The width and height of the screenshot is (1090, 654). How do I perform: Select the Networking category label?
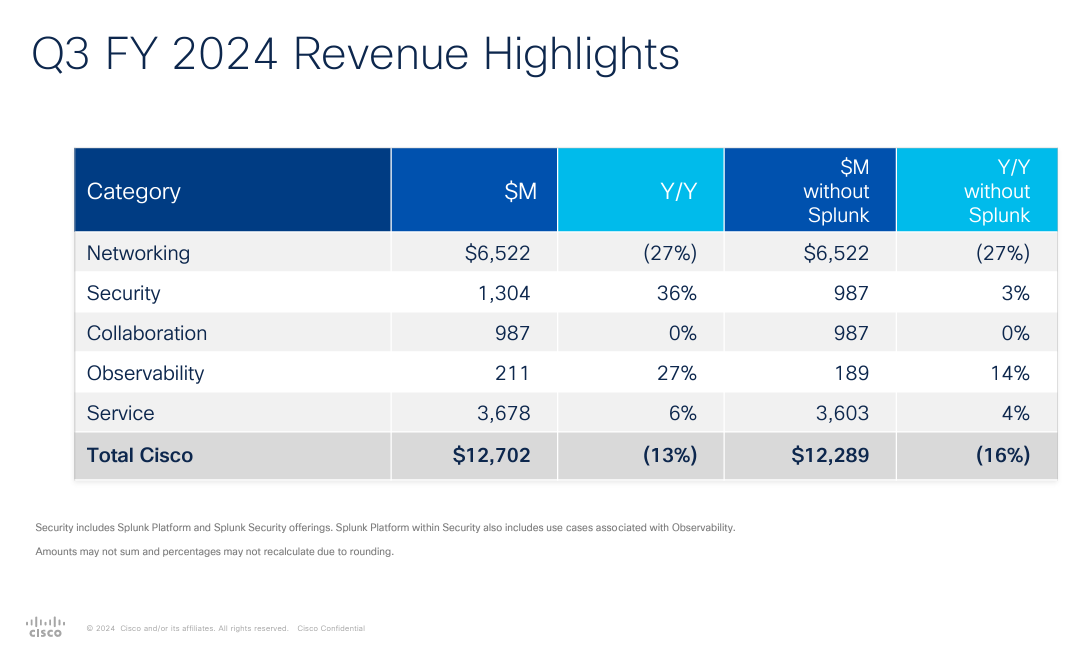click(x=138, y=253)
